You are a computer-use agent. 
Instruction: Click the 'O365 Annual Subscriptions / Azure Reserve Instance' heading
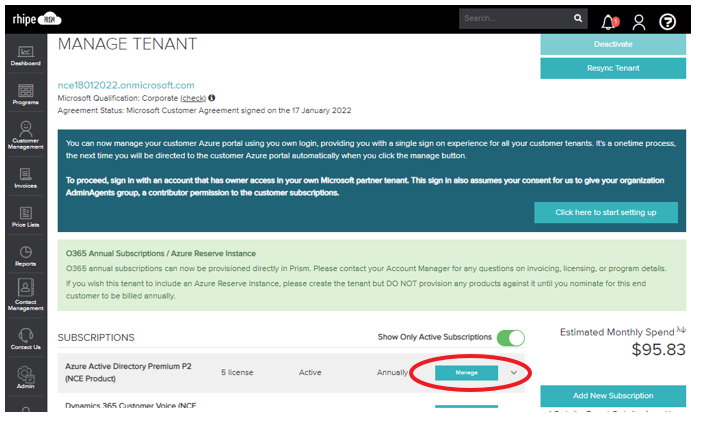(161, 253)
